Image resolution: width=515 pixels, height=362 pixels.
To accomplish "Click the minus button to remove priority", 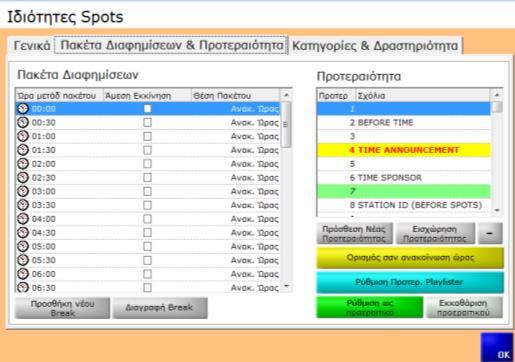I will point(490,234).
